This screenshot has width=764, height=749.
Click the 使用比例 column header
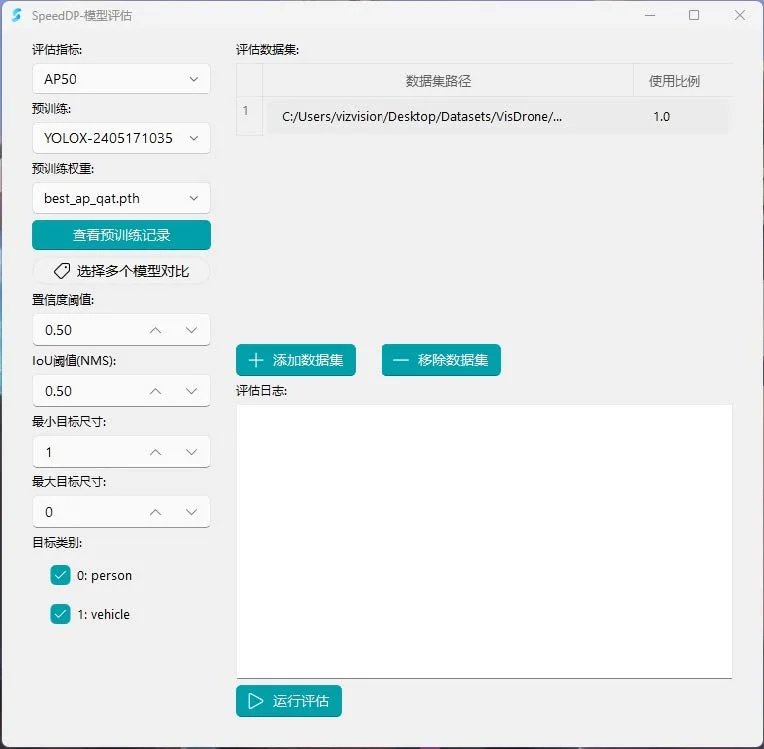(683, 81)
